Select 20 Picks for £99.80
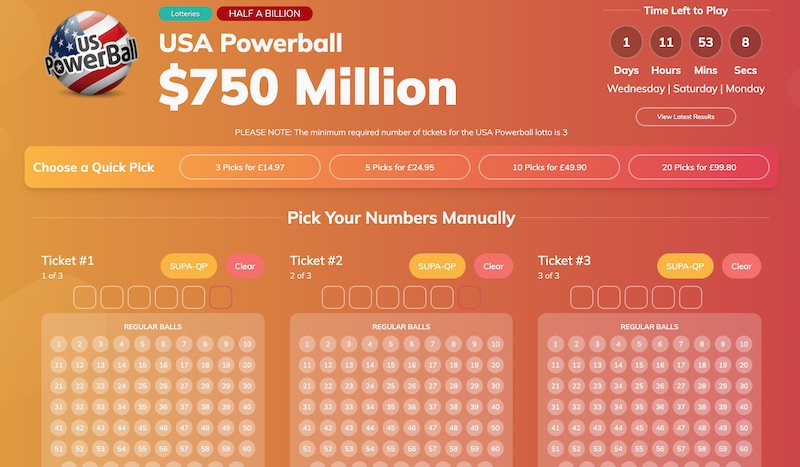 click(x=700, y=167)
